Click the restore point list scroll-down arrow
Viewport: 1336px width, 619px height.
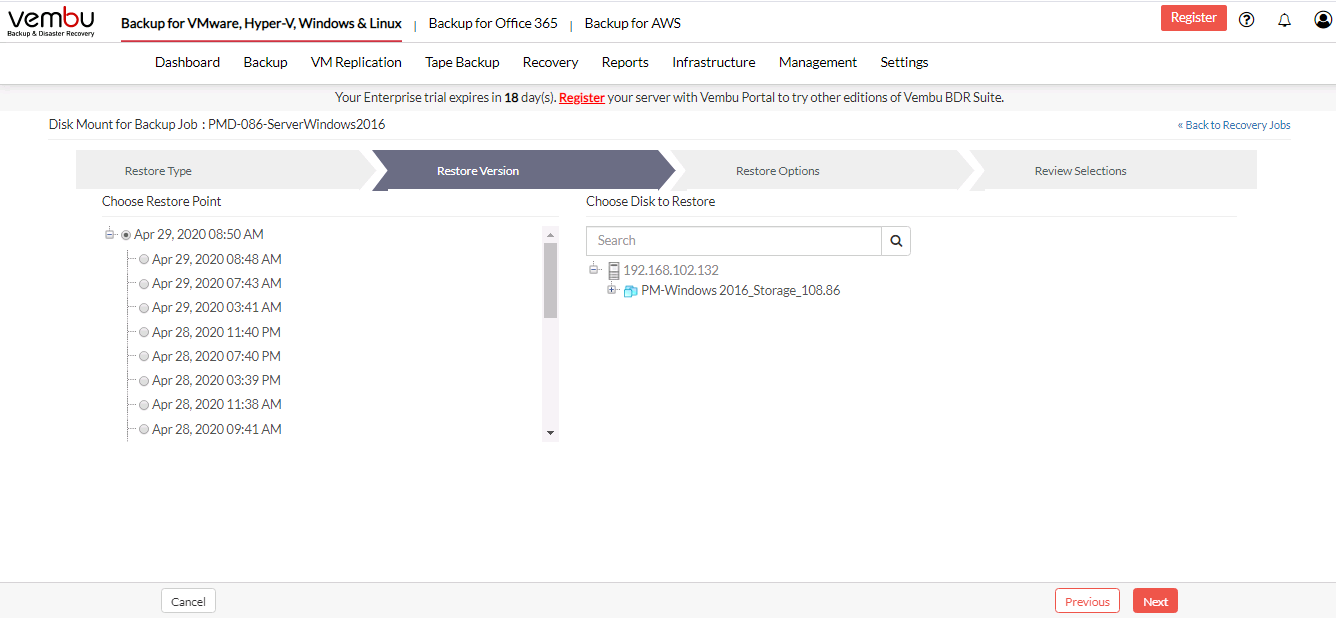tap(550, 433)
